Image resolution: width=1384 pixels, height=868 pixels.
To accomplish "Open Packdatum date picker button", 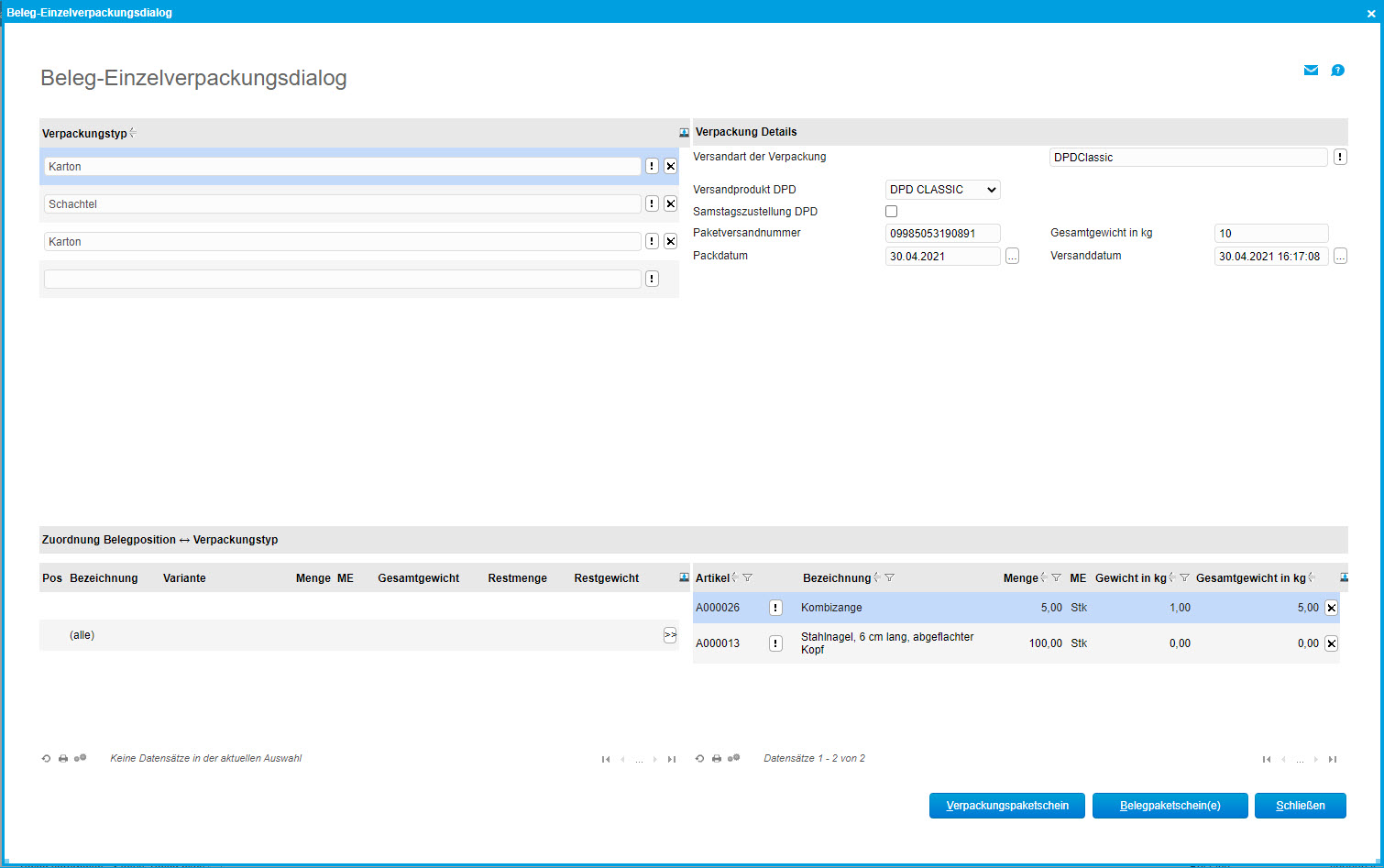I will [1012, 256].
